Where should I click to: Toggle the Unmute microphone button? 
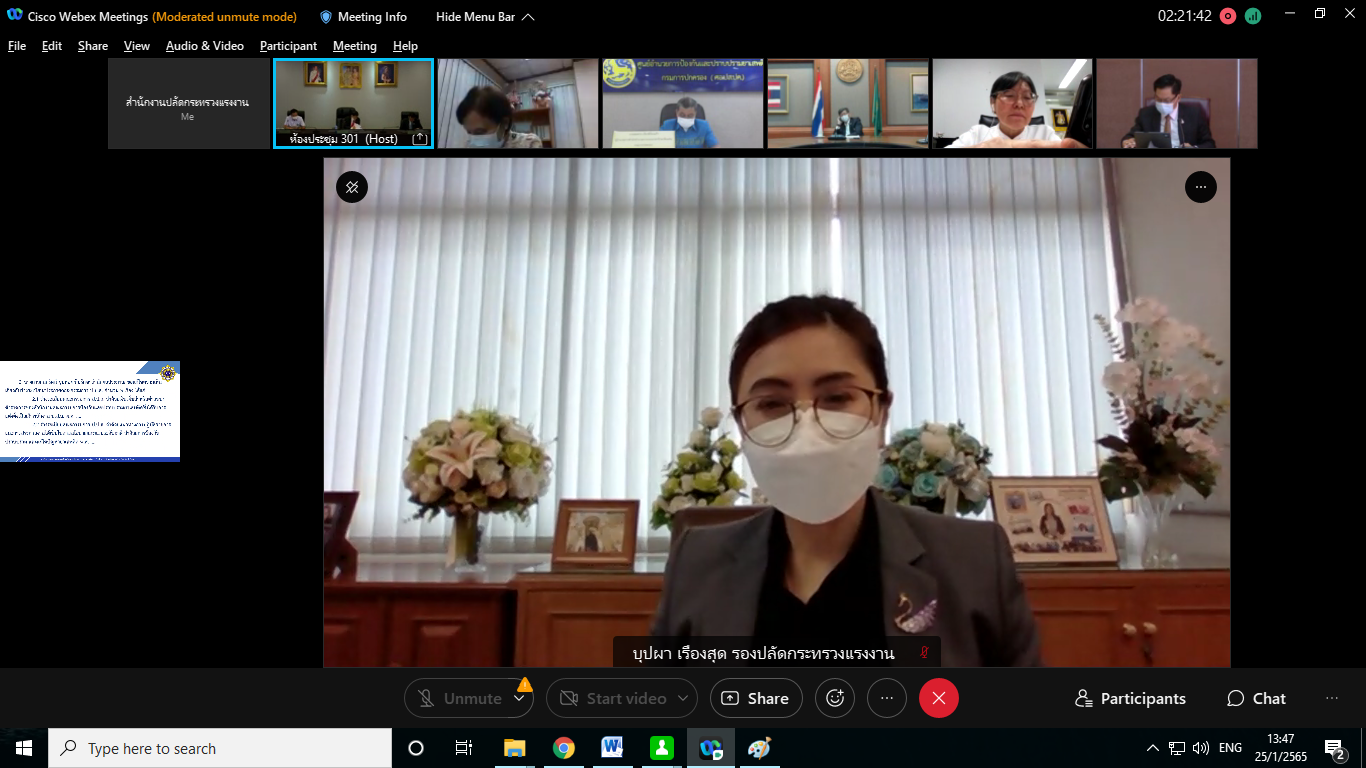pyautogui.click(x=460, y=698)
